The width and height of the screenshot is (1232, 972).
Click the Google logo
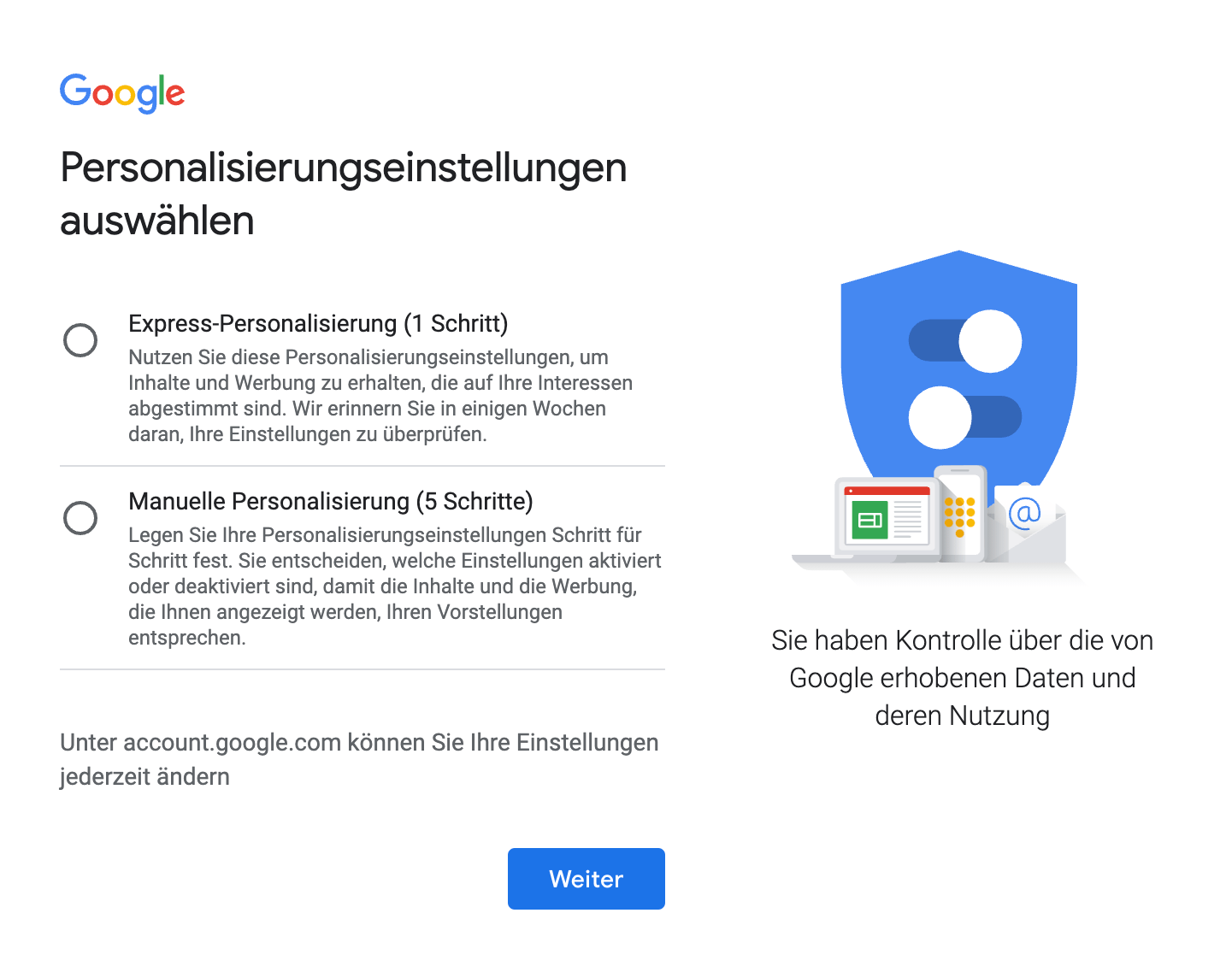122,92
